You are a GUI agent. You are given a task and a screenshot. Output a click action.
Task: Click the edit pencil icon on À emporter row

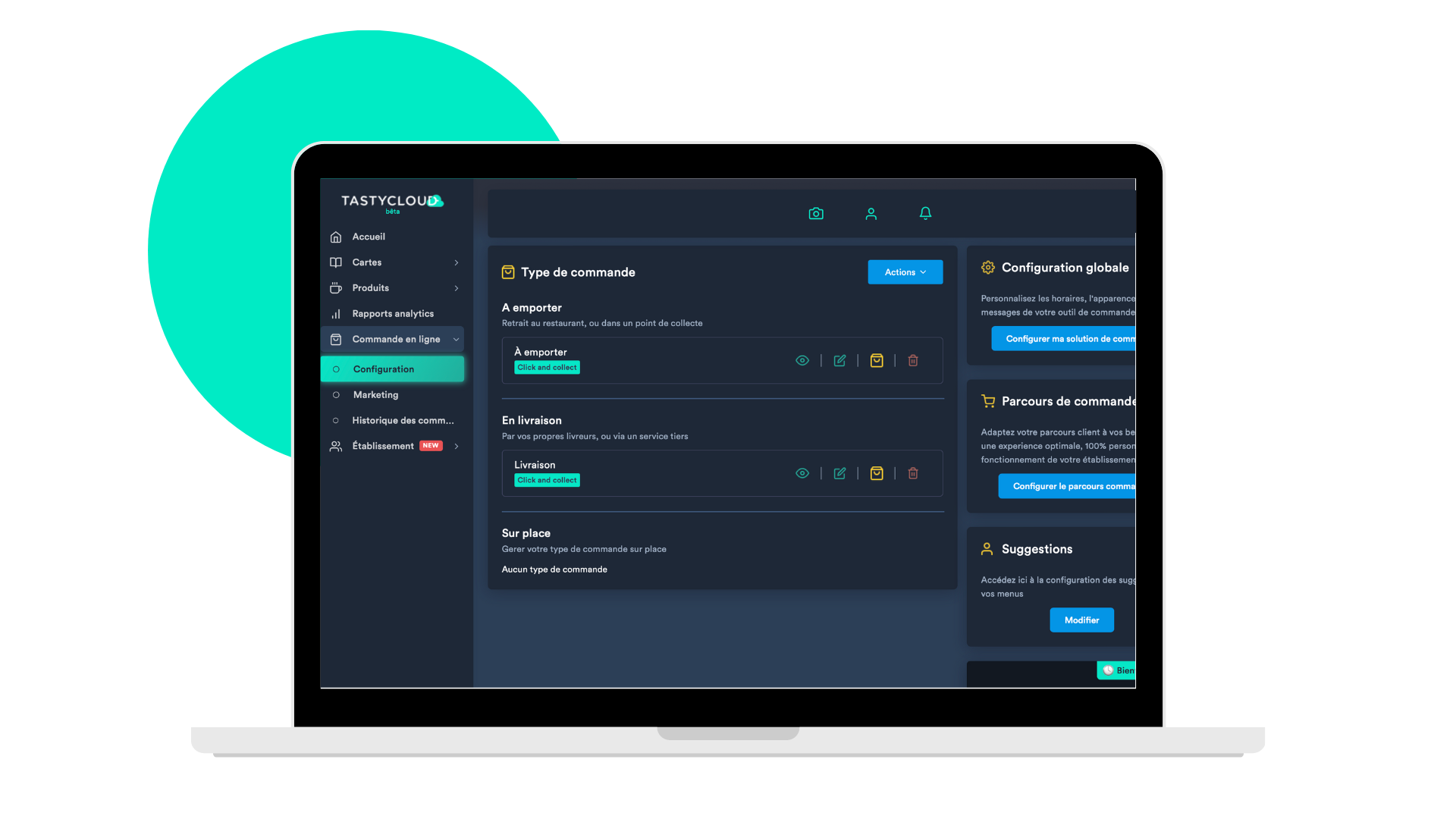tap(839, 360)
